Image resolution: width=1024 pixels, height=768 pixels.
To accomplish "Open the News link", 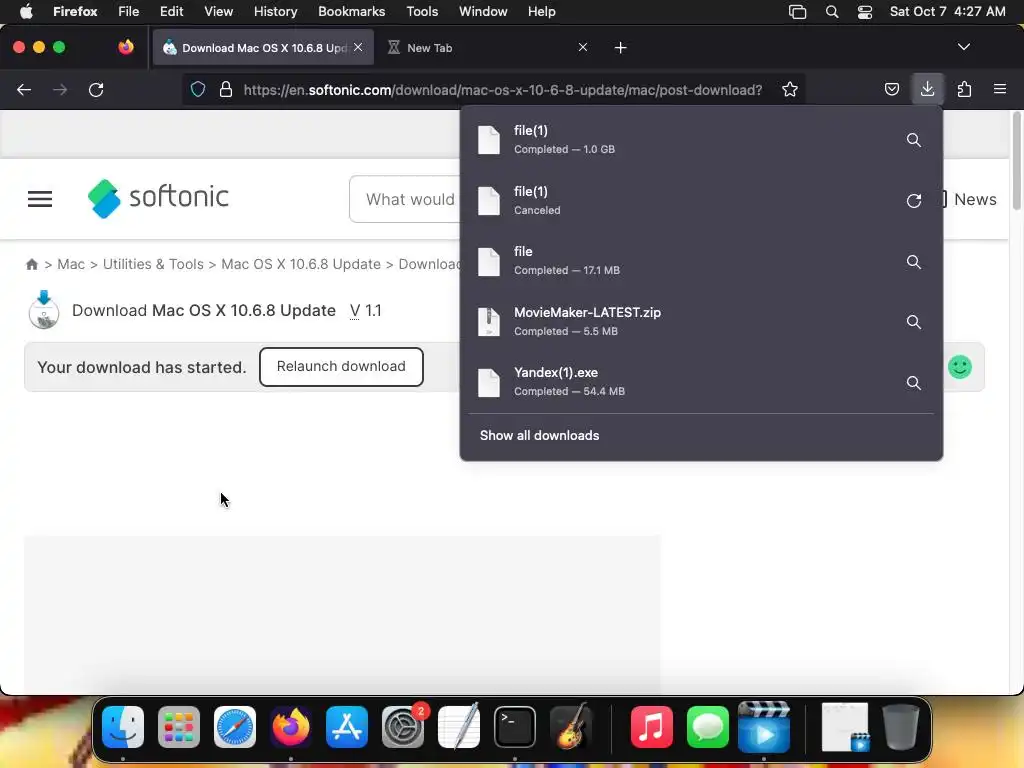I will (x=975, y=199).
